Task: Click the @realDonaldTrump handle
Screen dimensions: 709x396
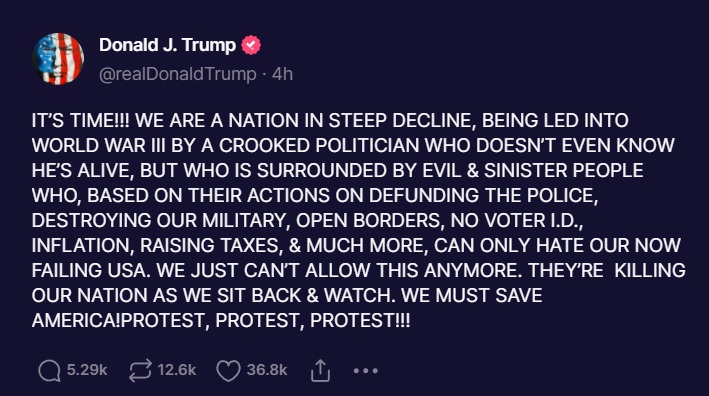Action: (177, 74)
